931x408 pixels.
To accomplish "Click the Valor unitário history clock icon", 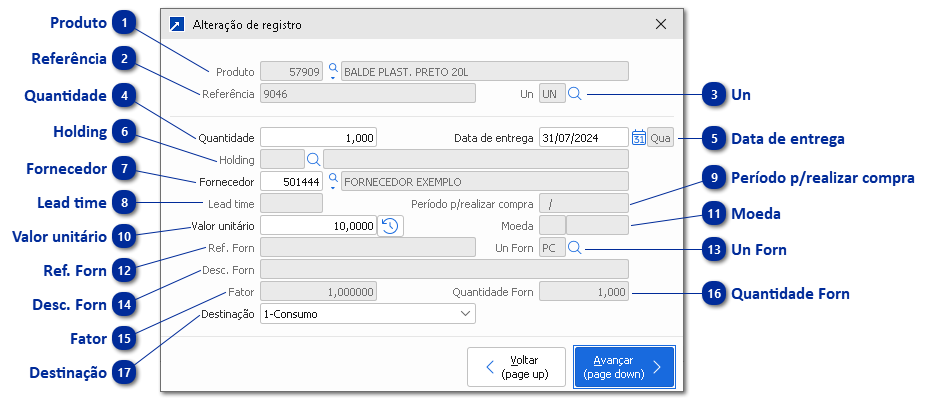I will tap(391, 226).
